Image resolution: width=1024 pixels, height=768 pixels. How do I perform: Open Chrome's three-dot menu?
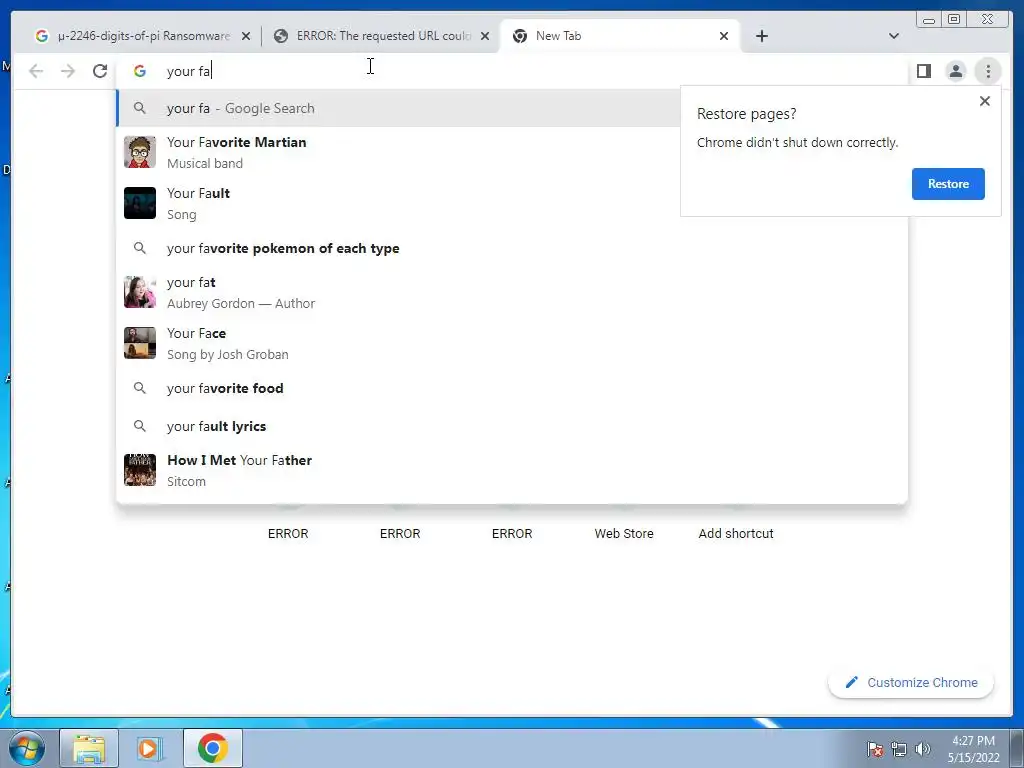[988, 71]
